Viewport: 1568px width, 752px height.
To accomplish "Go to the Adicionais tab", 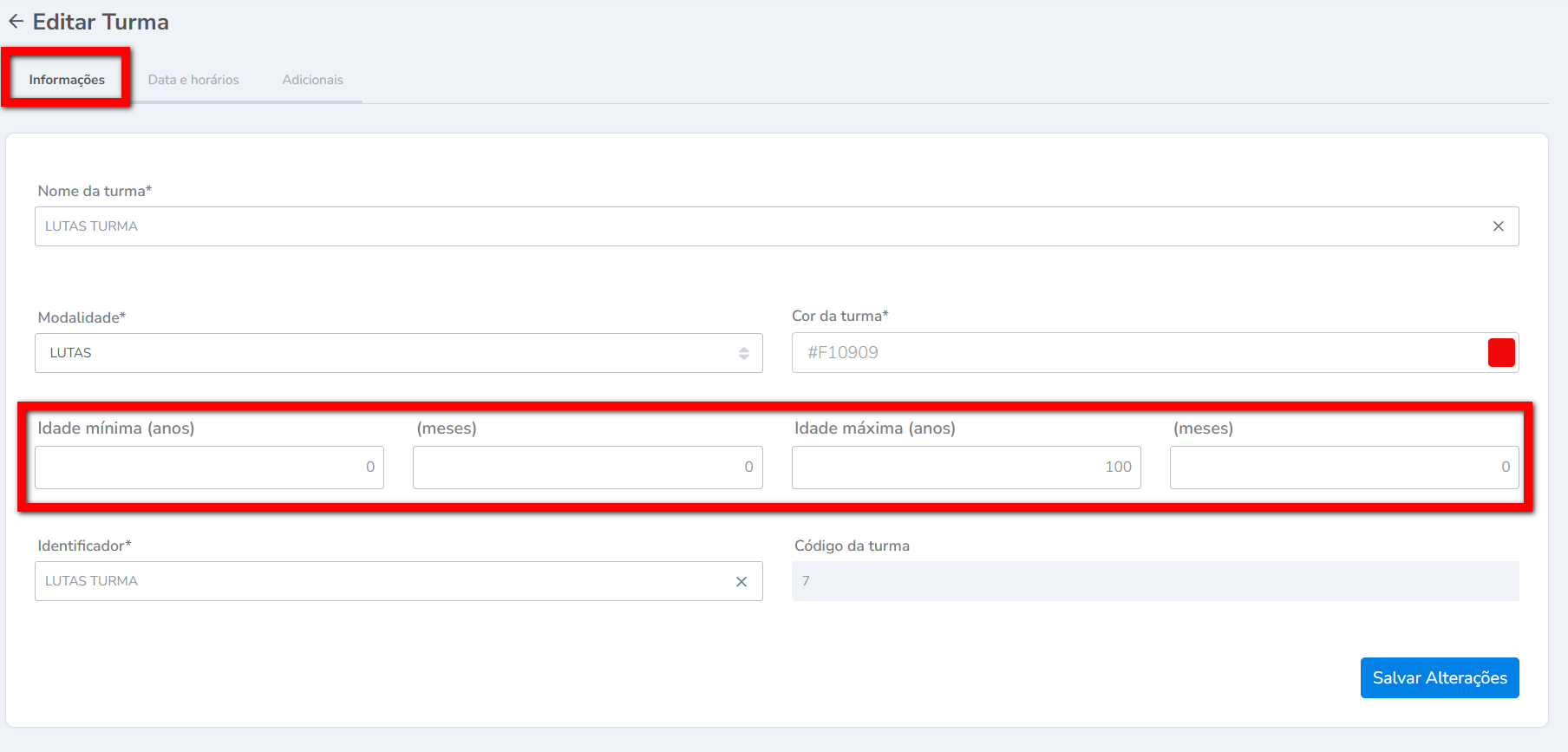I will [x=312, y=80].
